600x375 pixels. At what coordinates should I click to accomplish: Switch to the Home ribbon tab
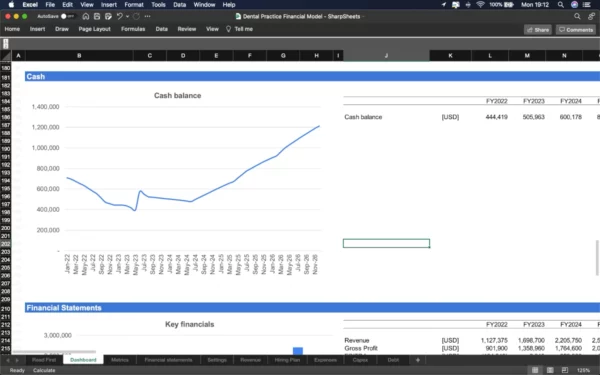(12, 29)
